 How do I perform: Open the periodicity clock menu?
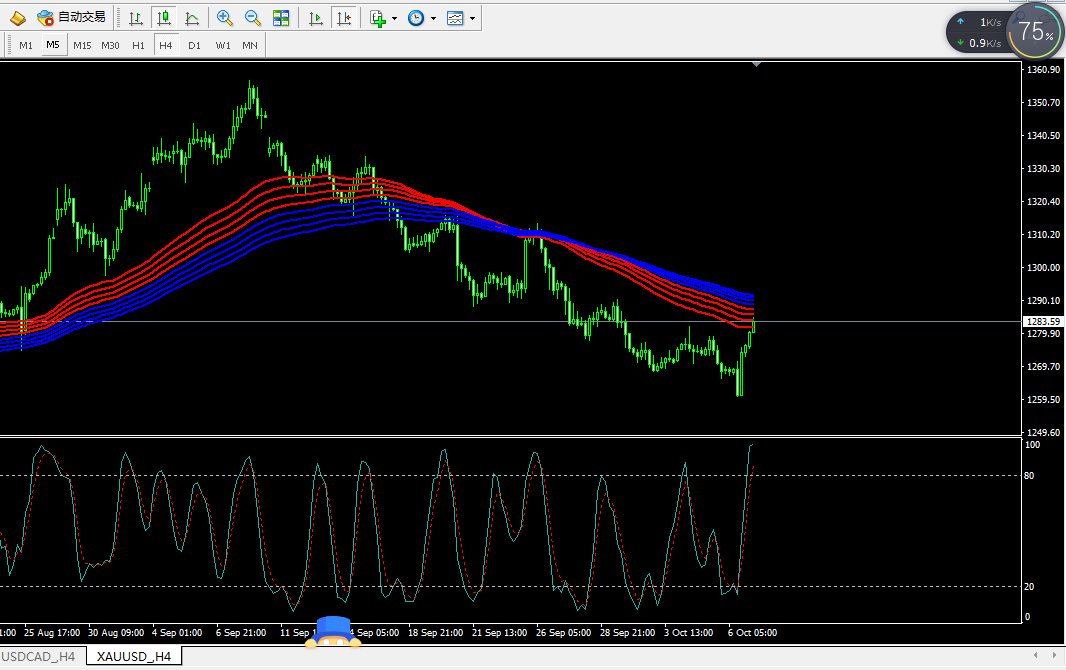pyautogui.click(x=416, y=18)
